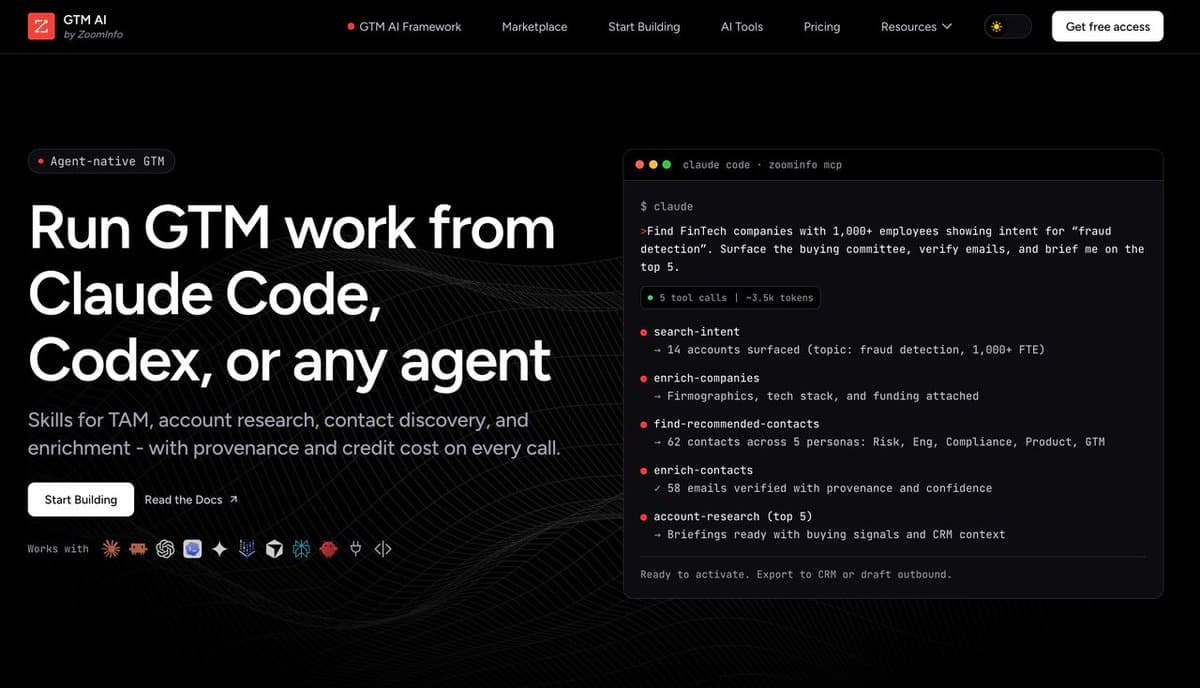Click the blue square rounded app icon
The width and height of the screenshot is (1200, 688).
[193, 549]
